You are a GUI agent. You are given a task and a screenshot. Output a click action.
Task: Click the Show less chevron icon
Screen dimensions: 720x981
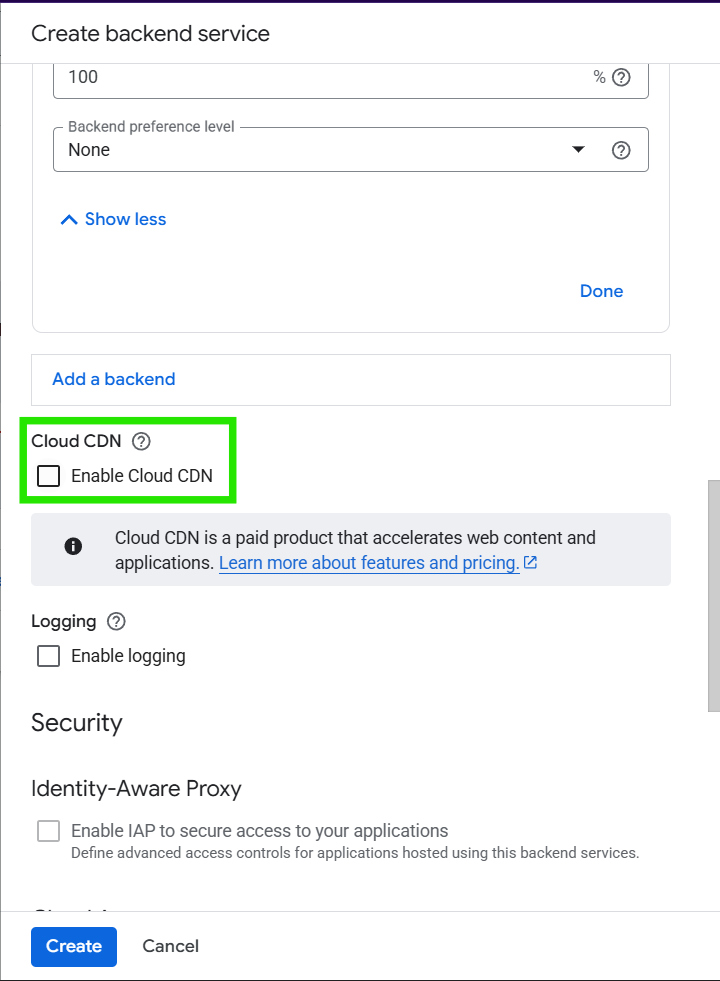[69, 220]
